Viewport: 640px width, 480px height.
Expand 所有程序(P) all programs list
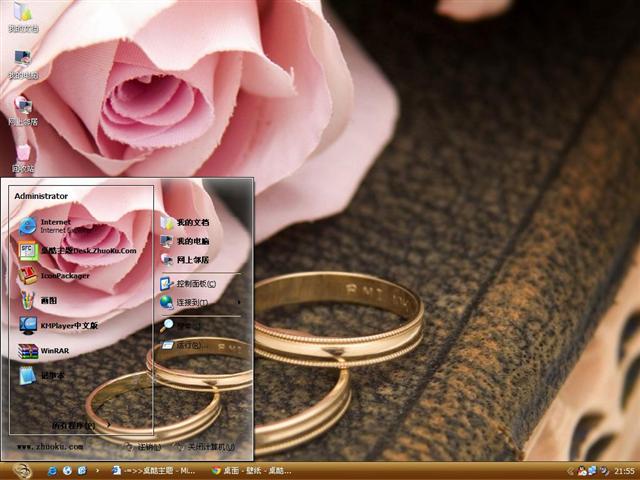tap(81, 425)
